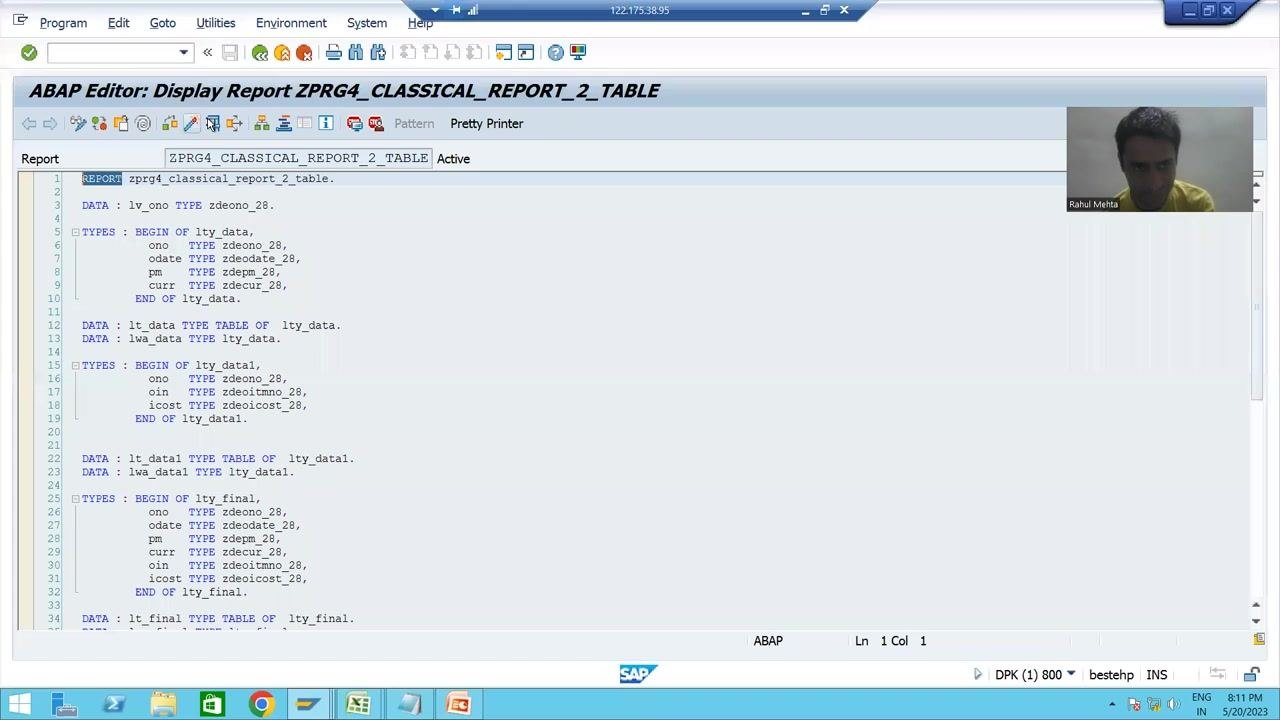Open the Utilities menu
The width and height of the screenshot is (1280, 720).
click(216, 22)
